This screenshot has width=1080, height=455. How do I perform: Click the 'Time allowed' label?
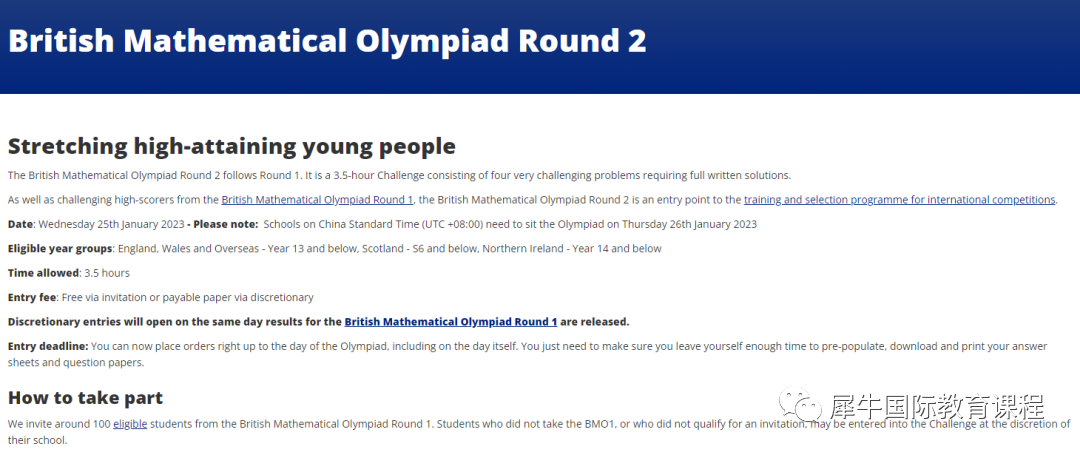pos(43,273)
